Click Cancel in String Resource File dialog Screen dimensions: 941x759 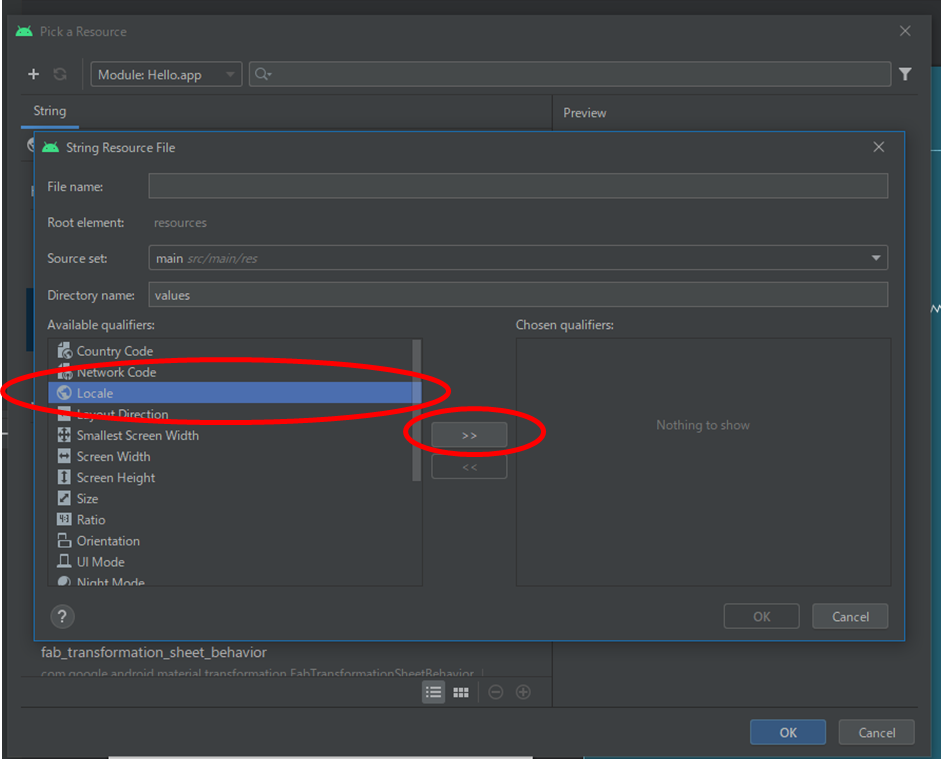pos(850,616)
